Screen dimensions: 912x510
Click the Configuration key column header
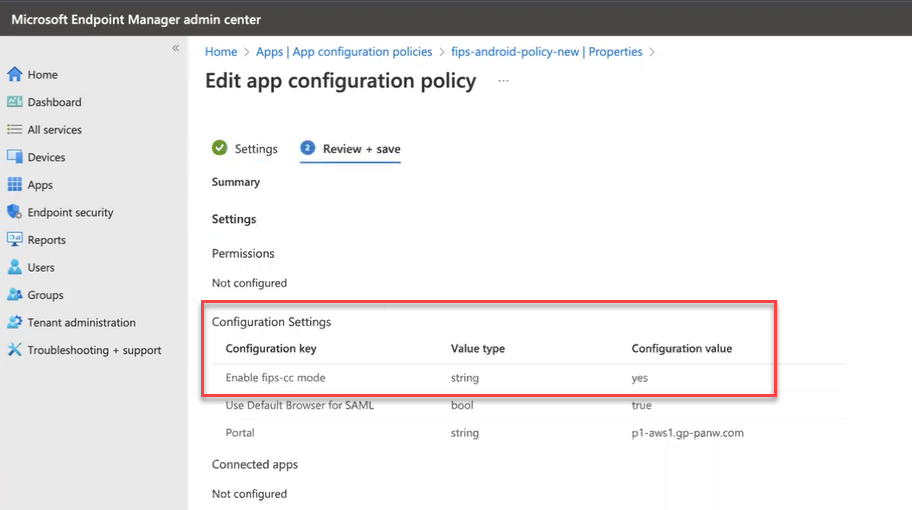[271, 349]
